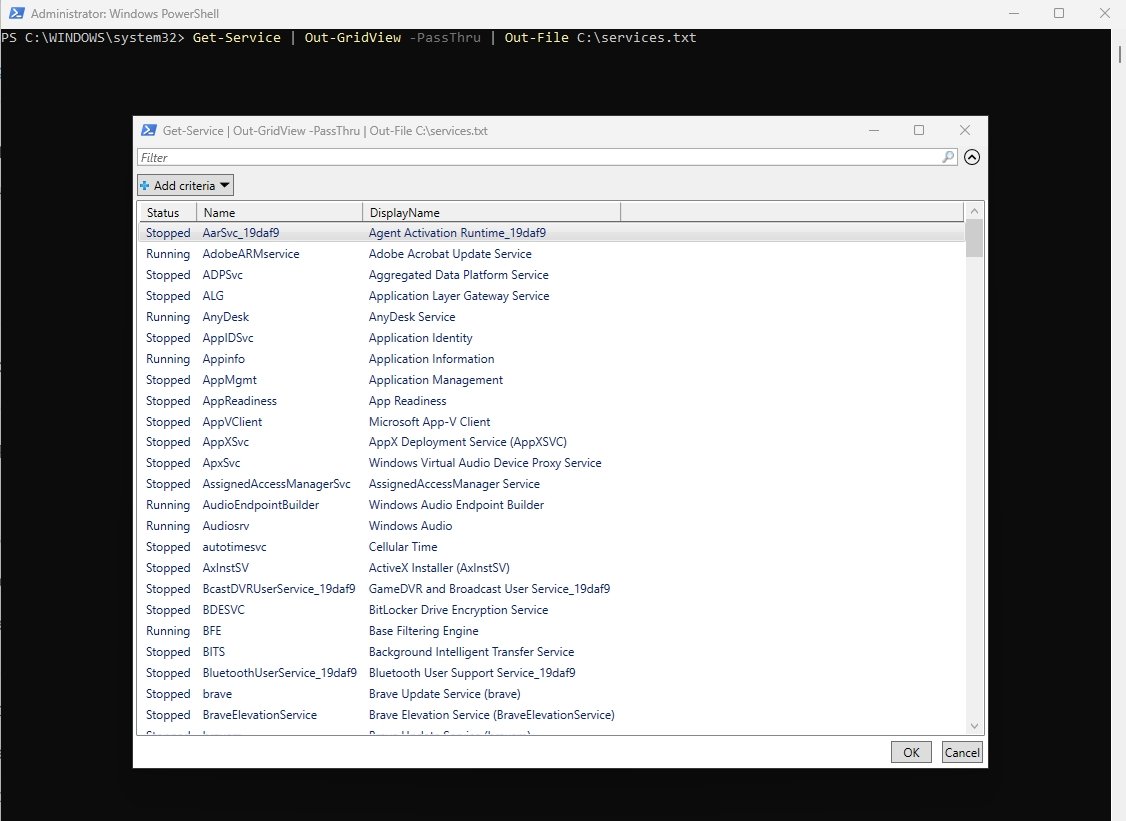Select the BFE service row
The height and width of the screenshot is (821, 1126).
[x=551, y=631]
